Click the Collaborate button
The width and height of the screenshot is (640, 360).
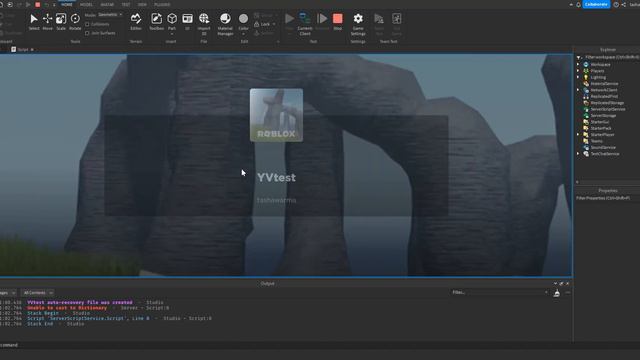tap(596, 4)
